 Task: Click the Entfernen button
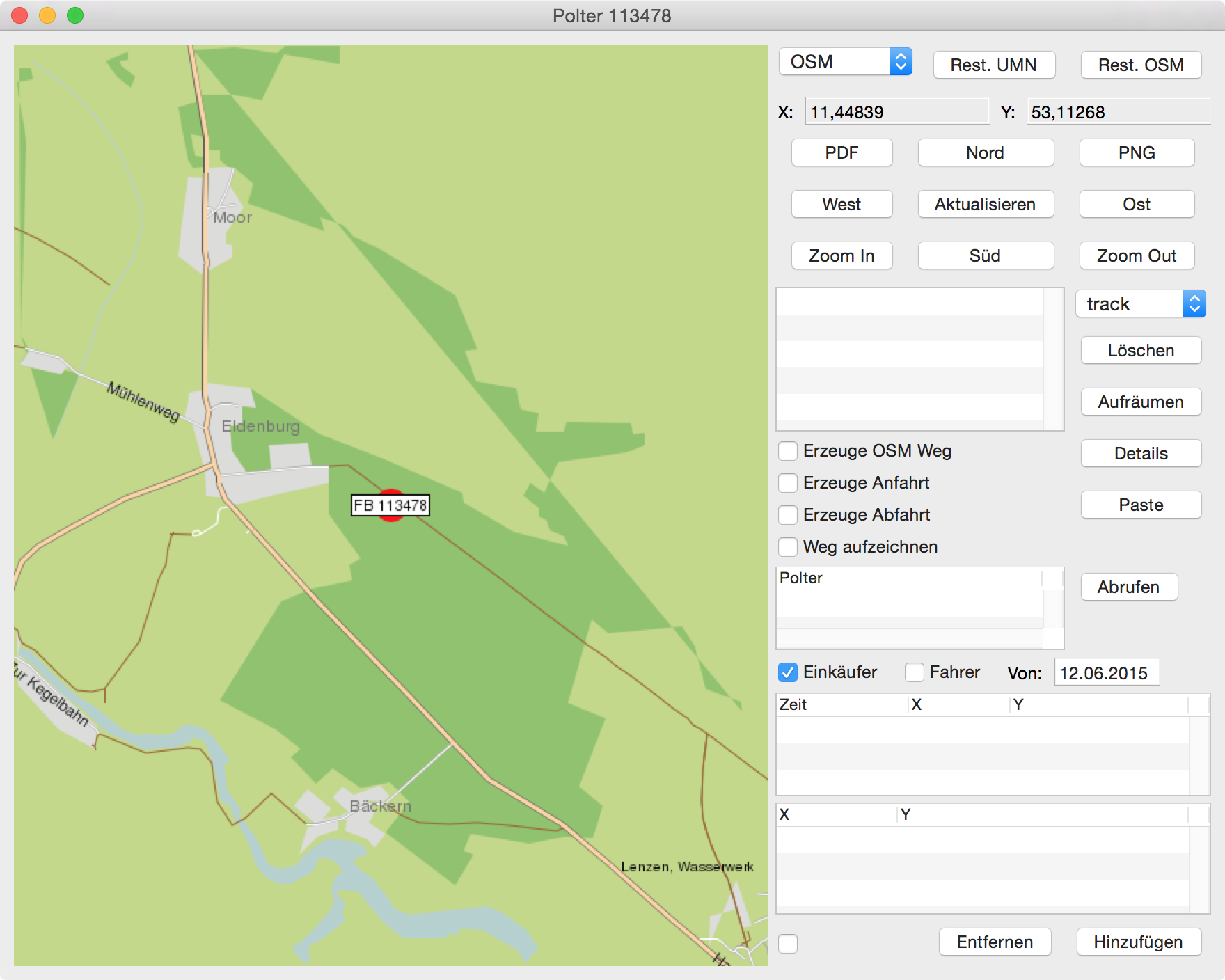(995, 942)
